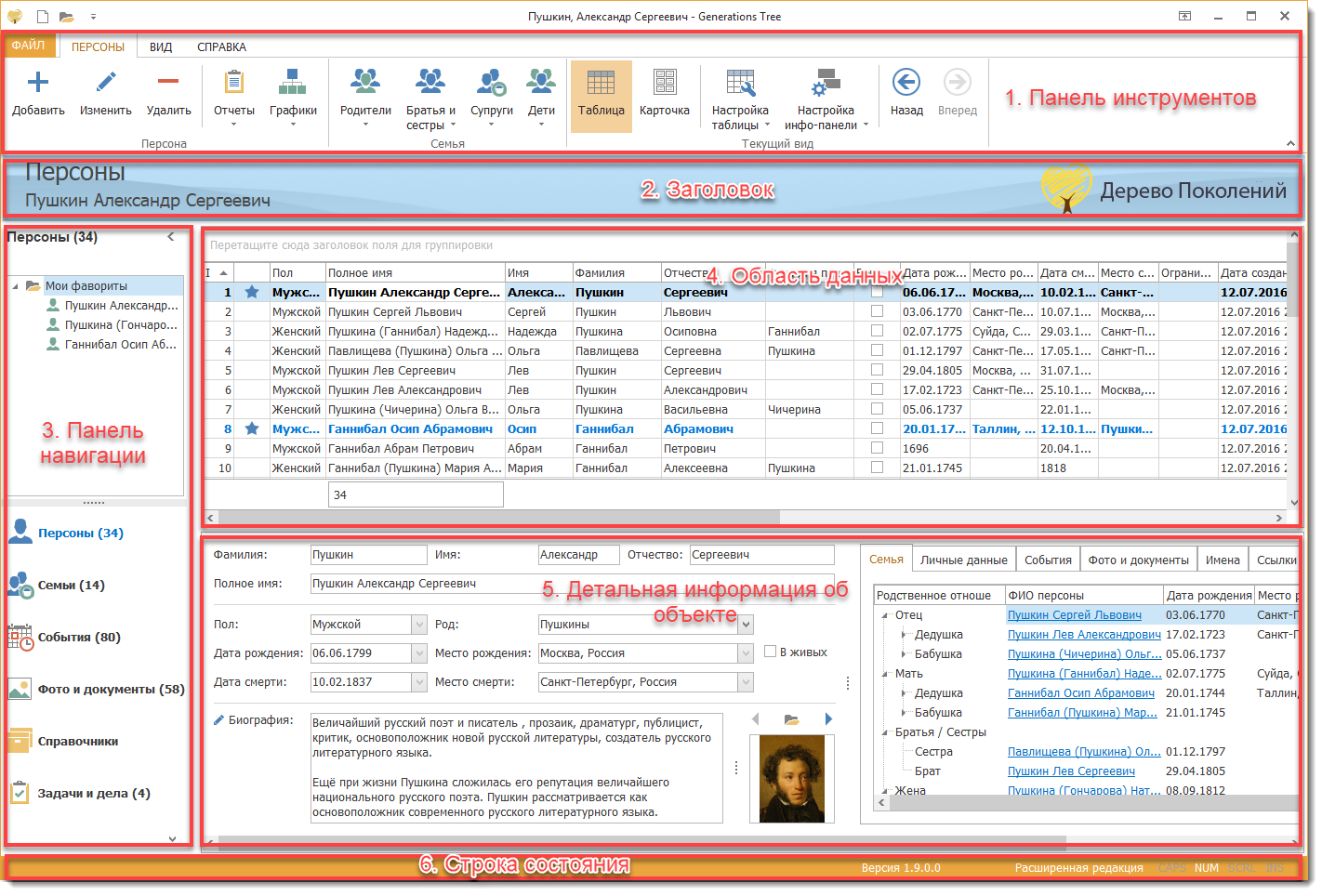Go back with the Назад arrow
Image resolution: width=1322 pixels, height=896 pixels.
point(906,83)
